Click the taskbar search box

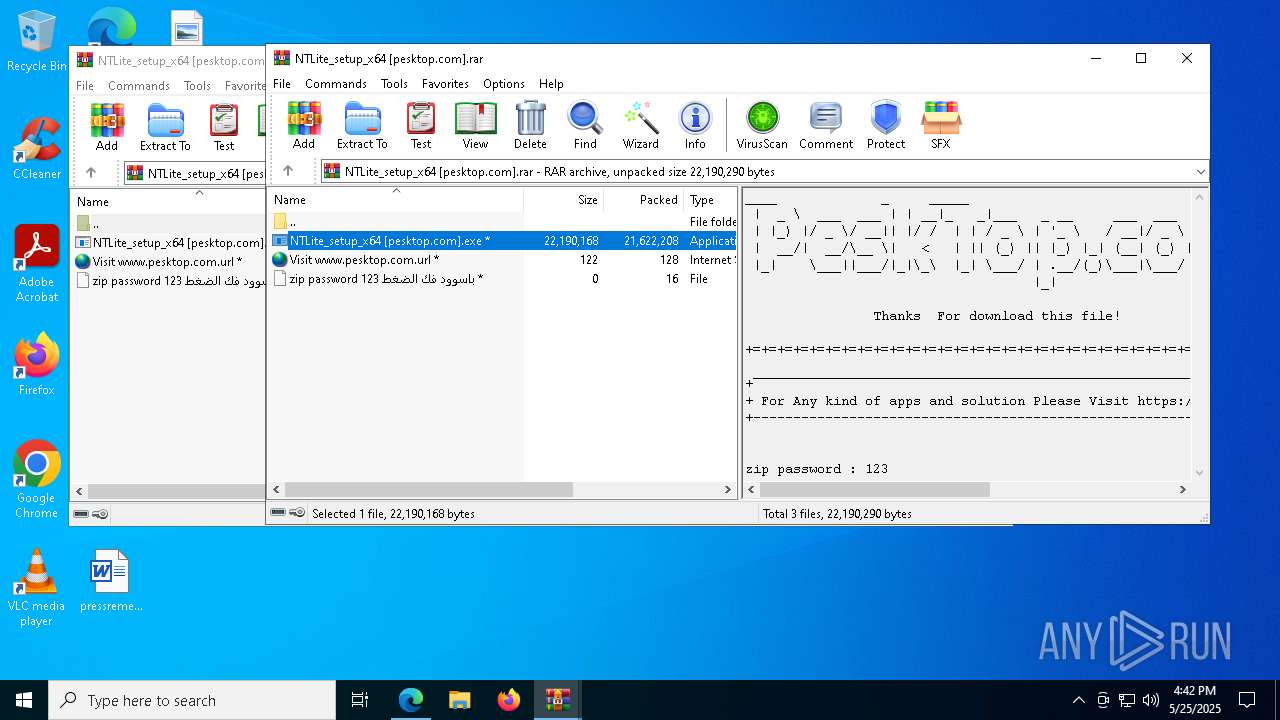tap(192, 700)
